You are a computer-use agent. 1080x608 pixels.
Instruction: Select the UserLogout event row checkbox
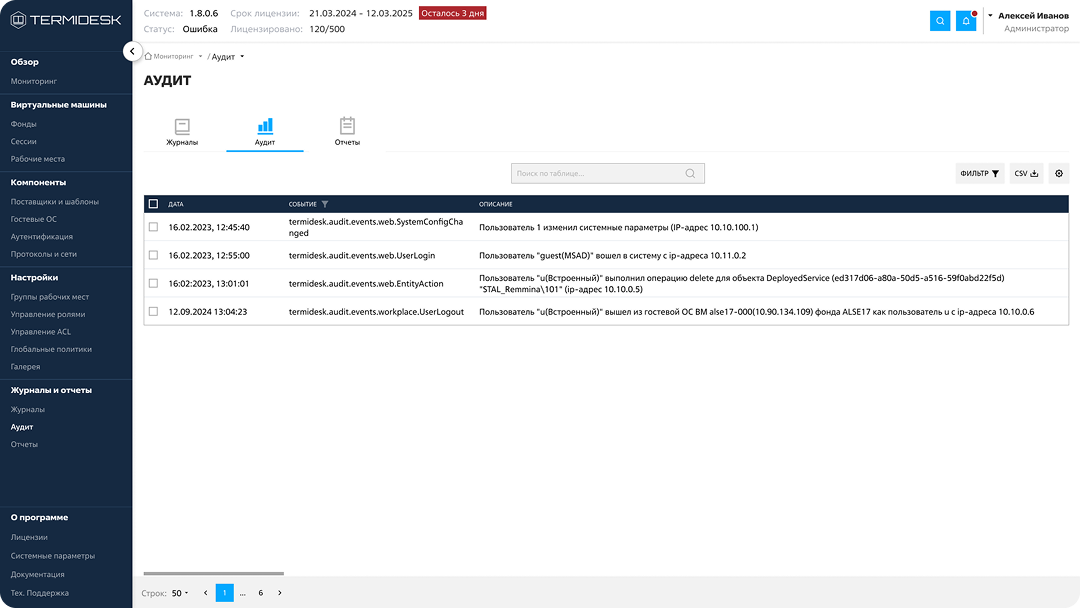tap(153, 311)
